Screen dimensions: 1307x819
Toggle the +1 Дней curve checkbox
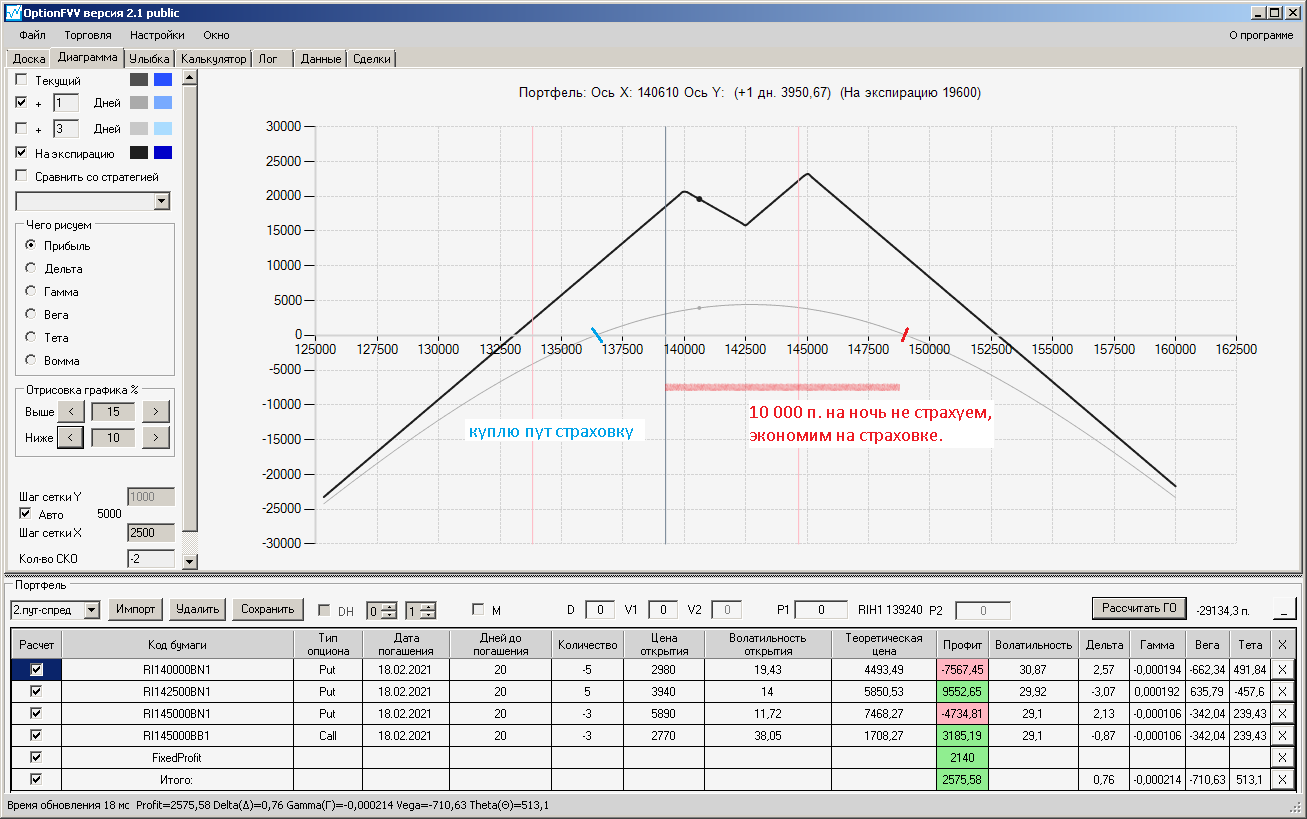[22, 103]
